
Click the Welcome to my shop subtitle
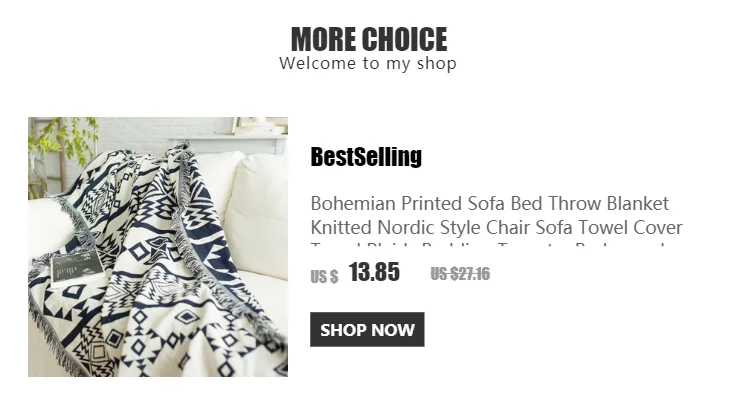tap(368, 63)
